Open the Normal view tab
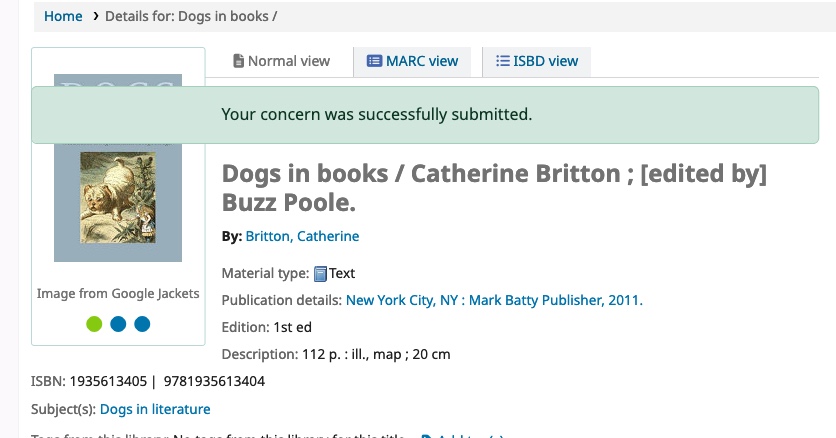 280,61
